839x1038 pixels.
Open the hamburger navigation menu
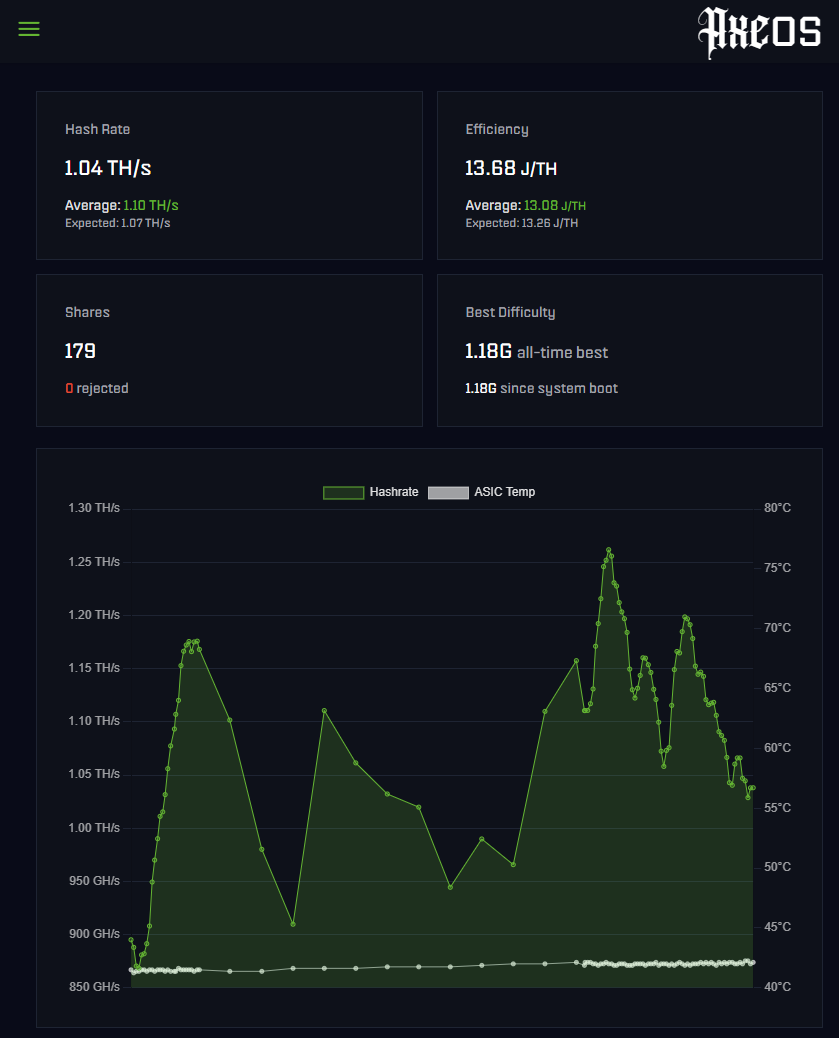click(x=29, y=29)
